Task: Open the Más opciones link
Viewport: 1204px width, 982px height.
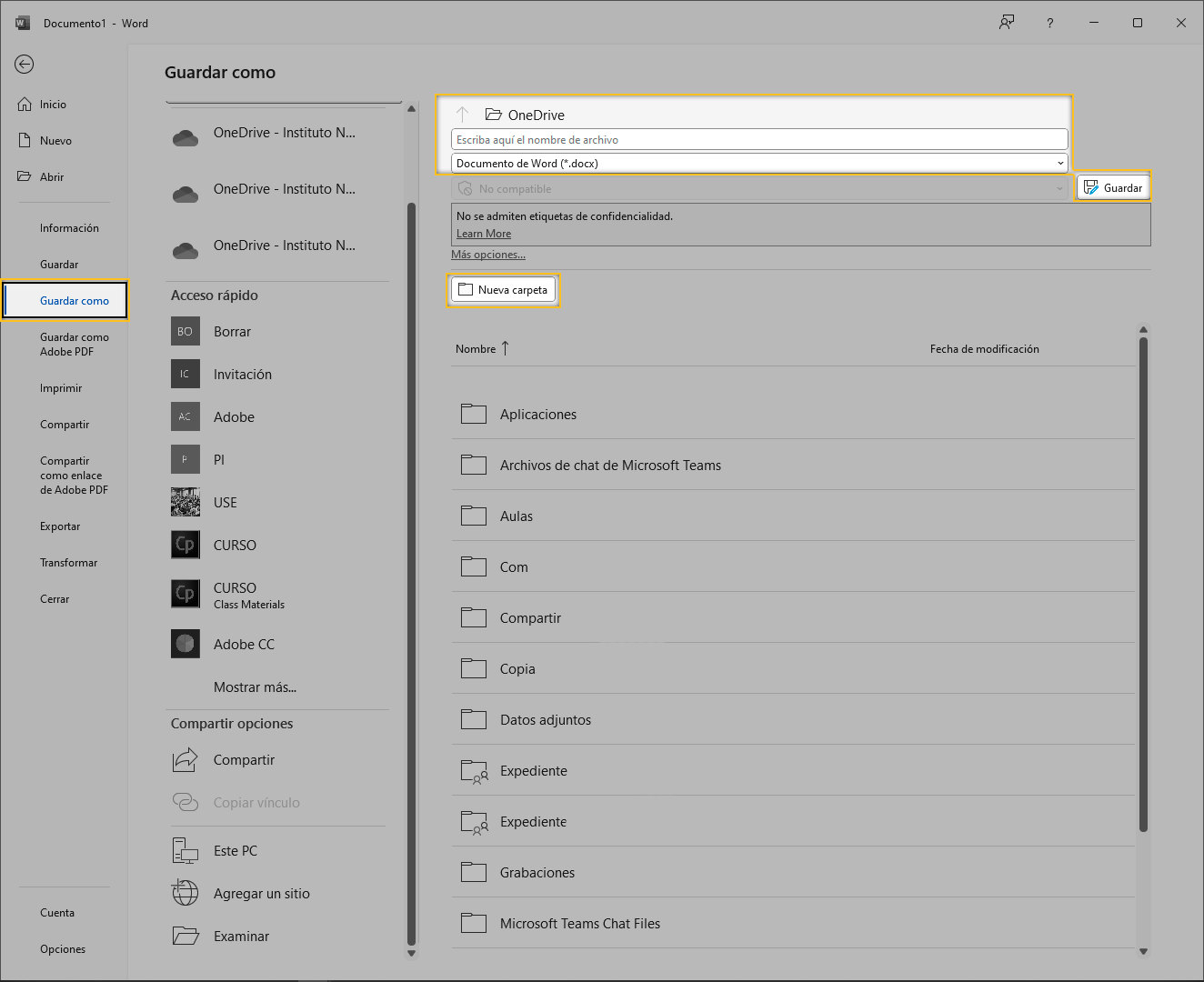Action: pyautogui.click(x=488, y=255)
